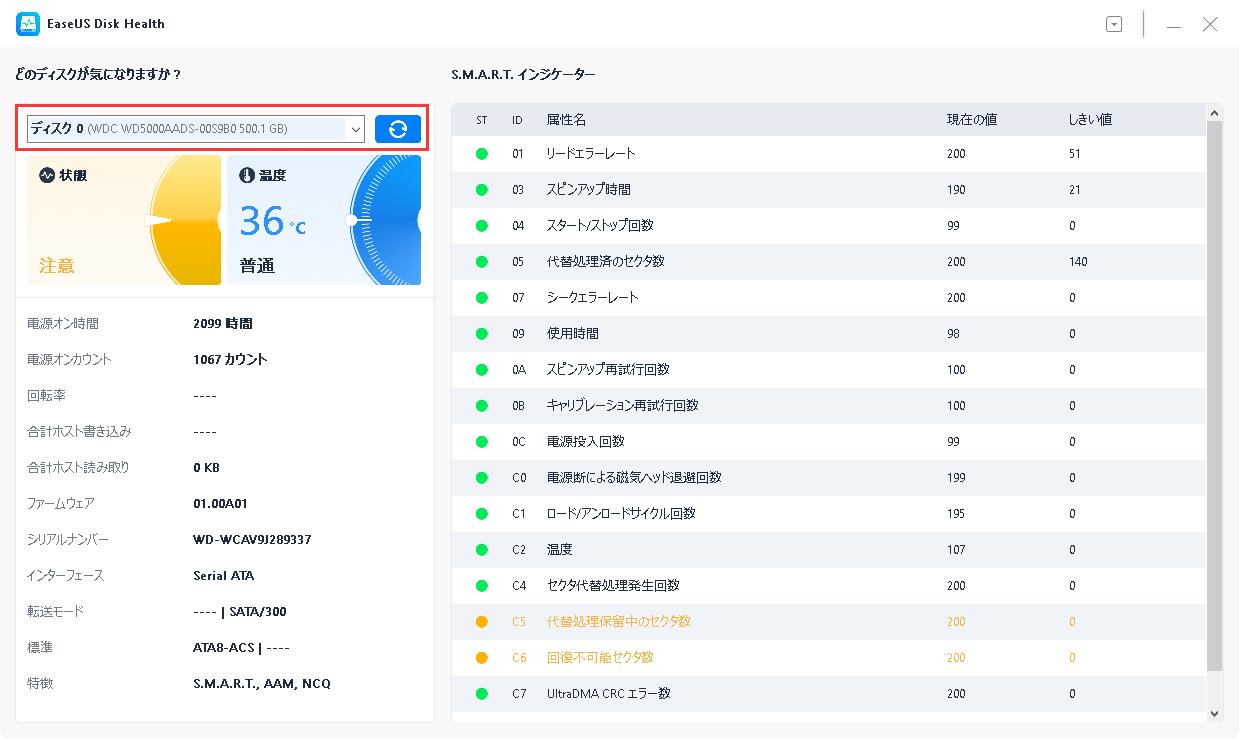Click the yellow status gauge showing 注意
1240x740 pixels.
point(185,220)
